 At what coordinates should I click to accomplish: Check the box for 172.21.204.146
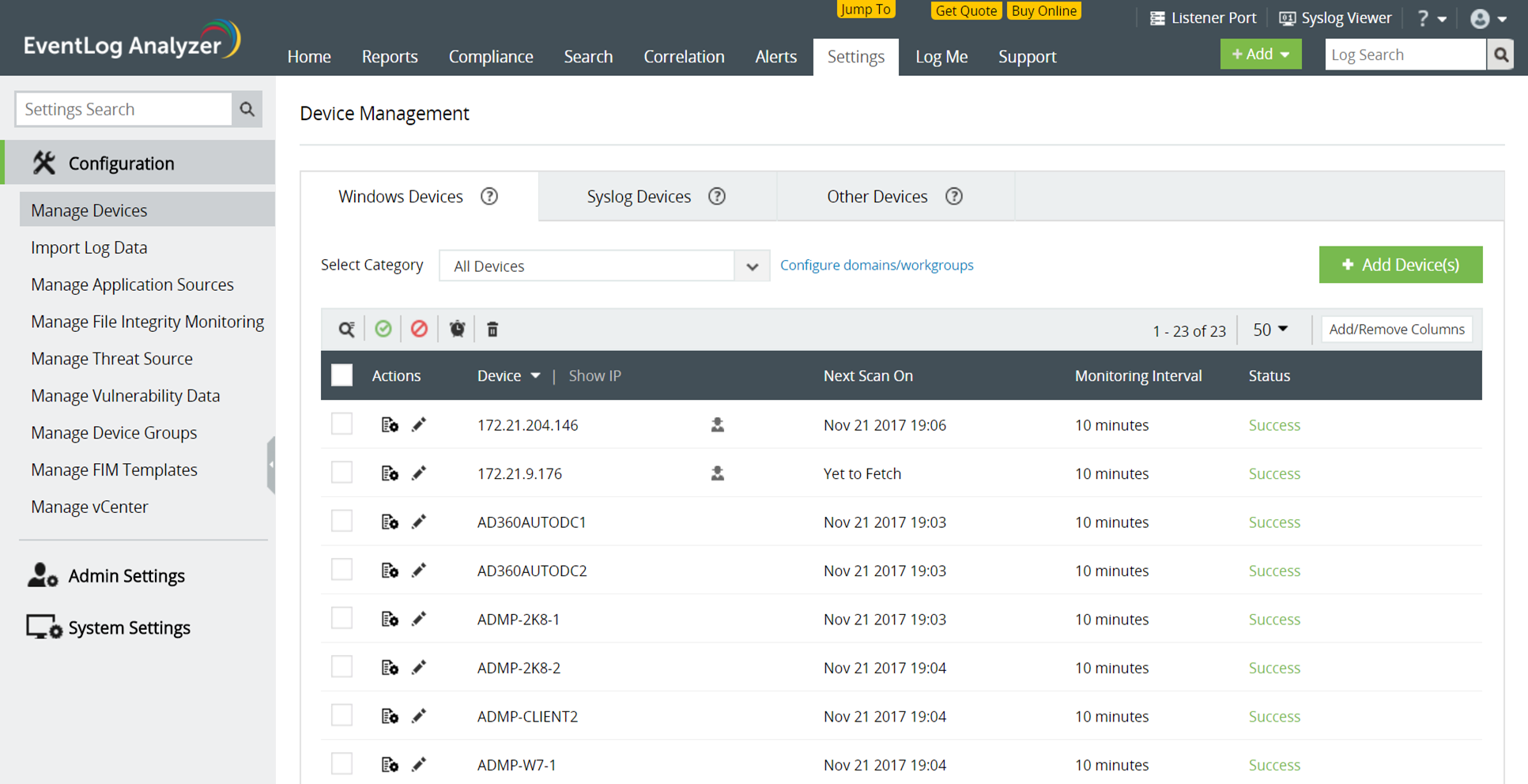pos(341,424)
